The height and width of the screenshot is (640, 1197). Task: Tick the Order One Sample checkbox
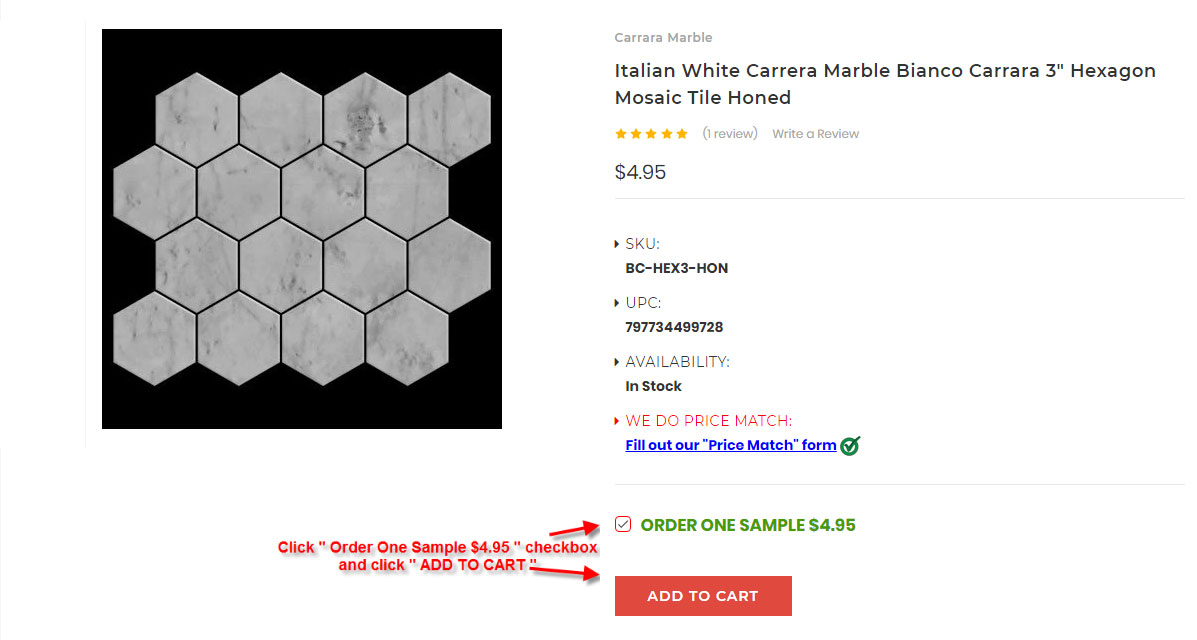point(623,525)
